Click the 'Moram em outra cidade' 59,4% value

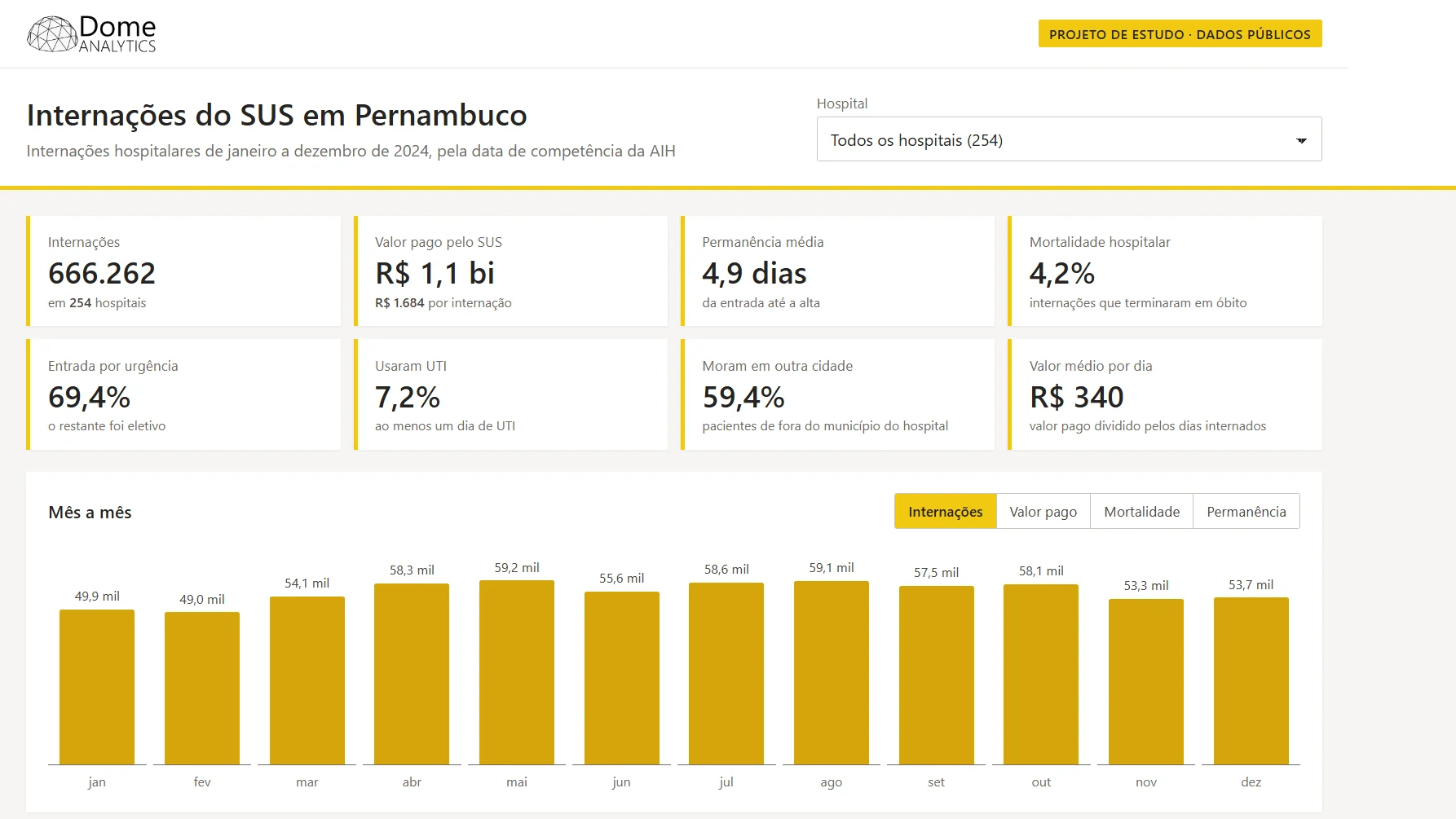point(743,397)
